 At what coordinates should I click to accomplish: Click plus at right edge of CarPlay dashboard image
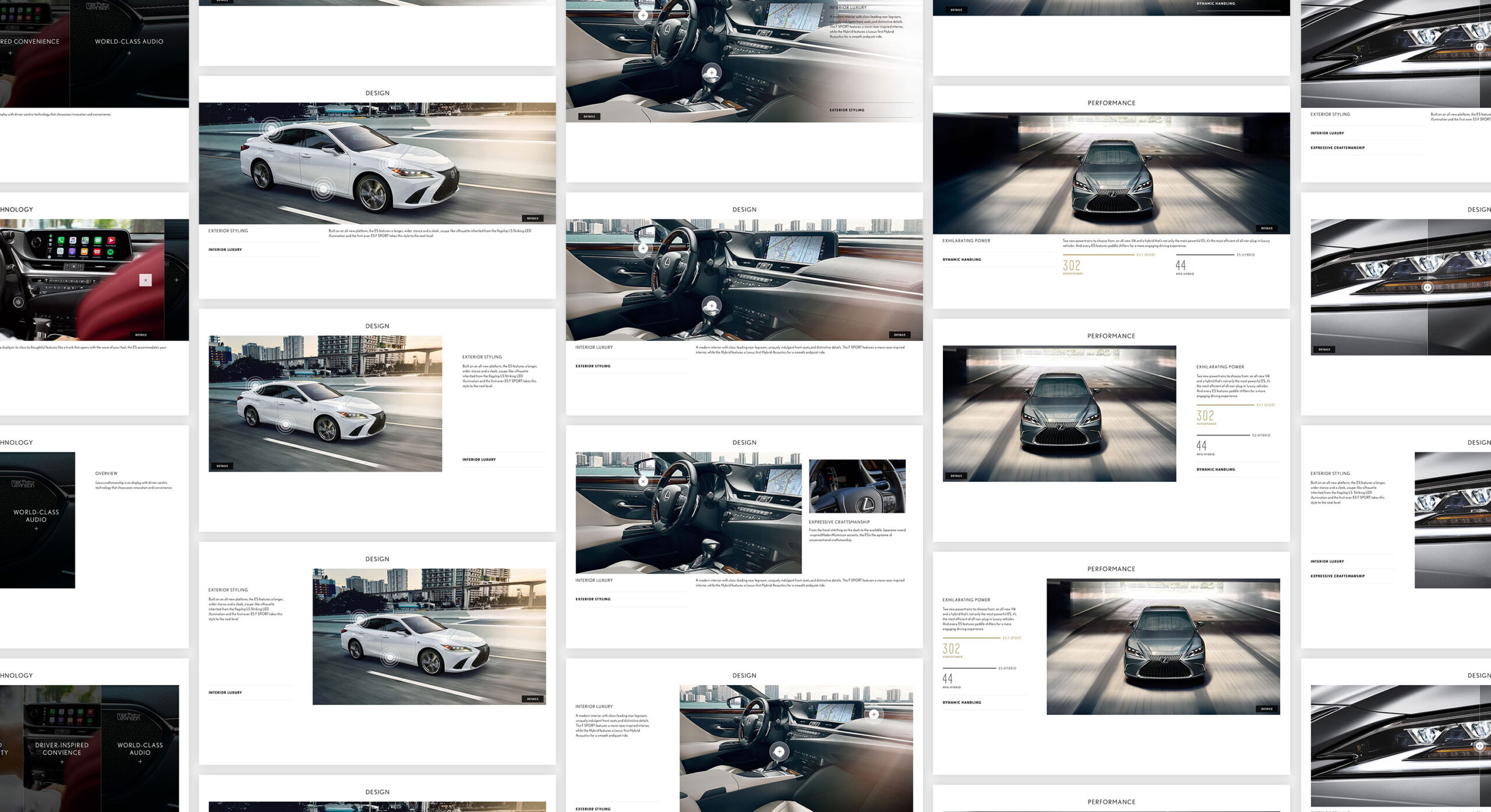177,280
